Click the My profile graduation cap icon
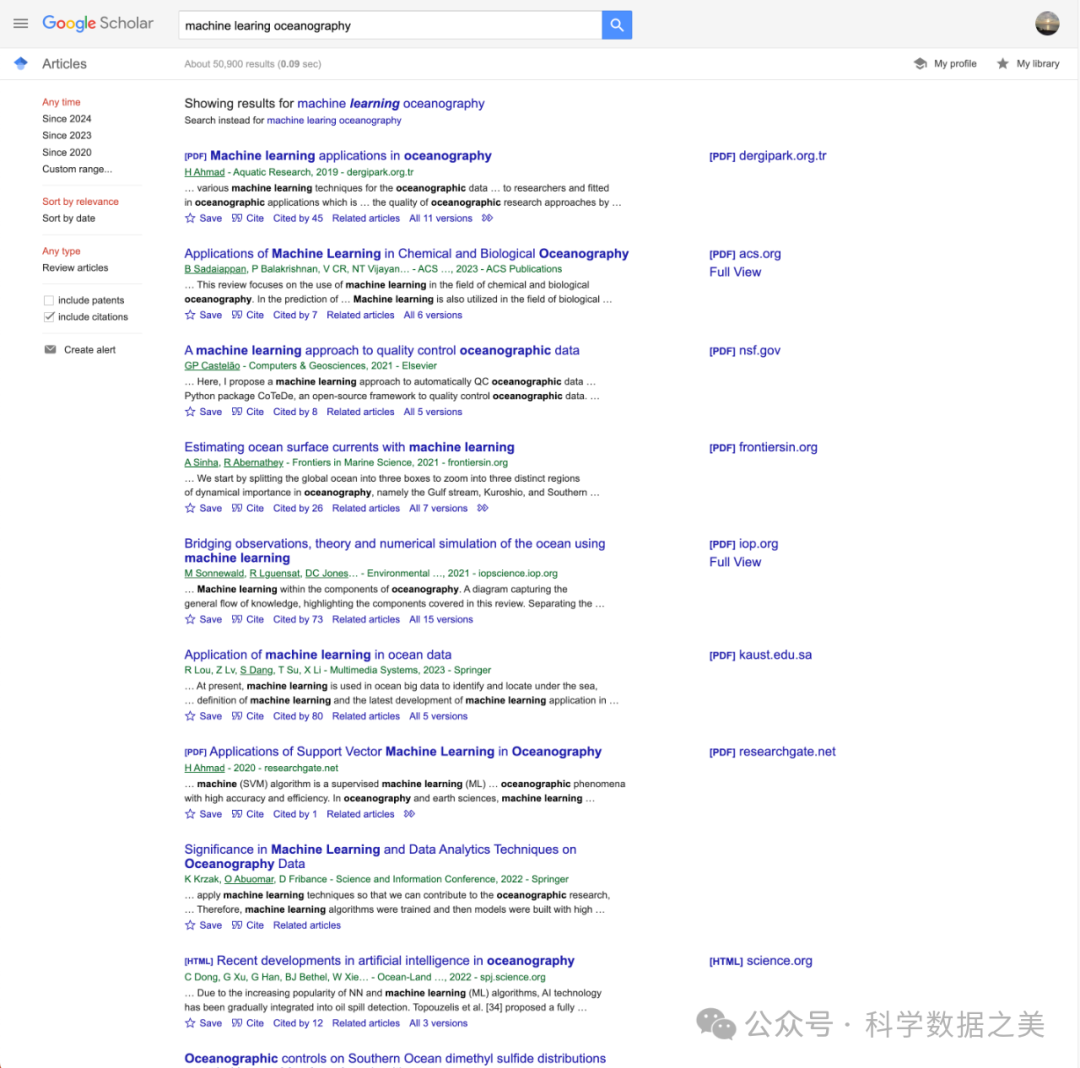This screenshot has height=1068, width=1080. [920, 64]
